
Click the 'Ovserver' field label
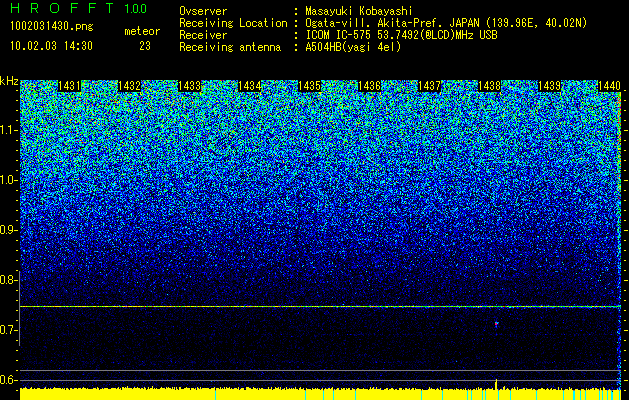[203, 11]
